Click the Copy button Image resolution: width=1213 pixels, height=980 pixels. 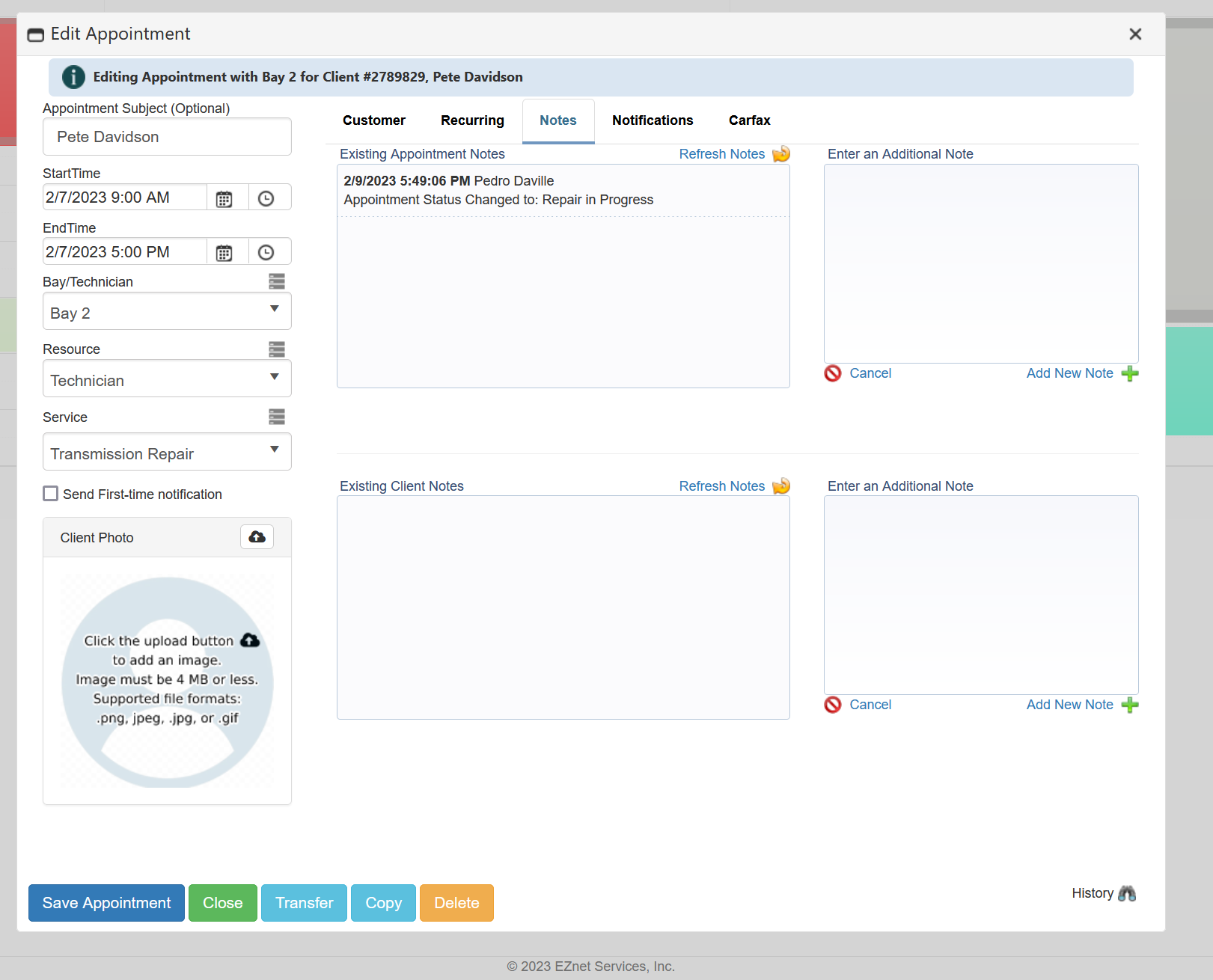[x=383, y=903]
